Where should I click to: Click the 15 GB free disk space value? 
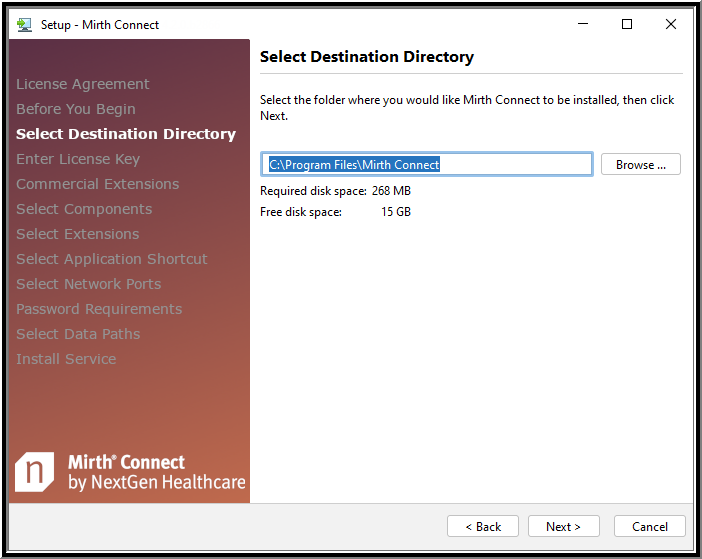pyautogui.click(x=396, y=212)
